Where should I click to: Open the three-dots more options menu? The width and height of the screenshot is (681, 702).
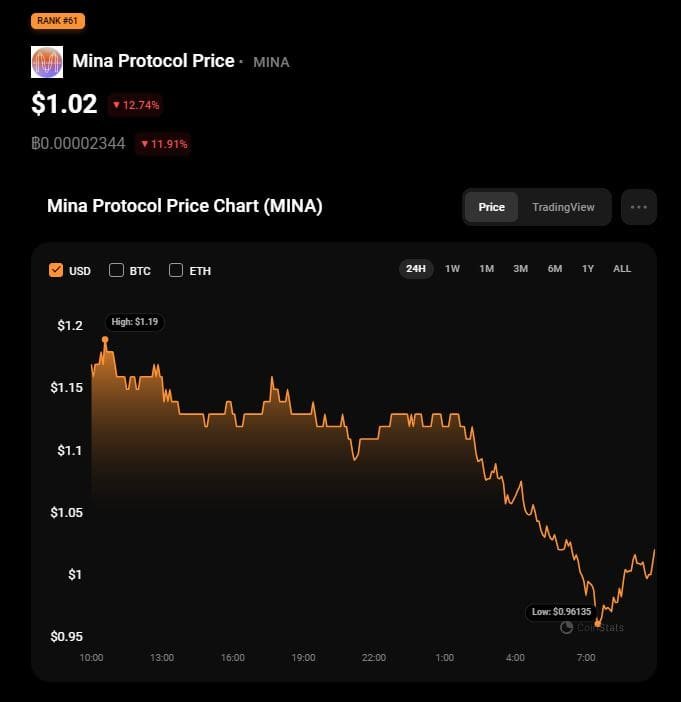click(x=639, y=207)
